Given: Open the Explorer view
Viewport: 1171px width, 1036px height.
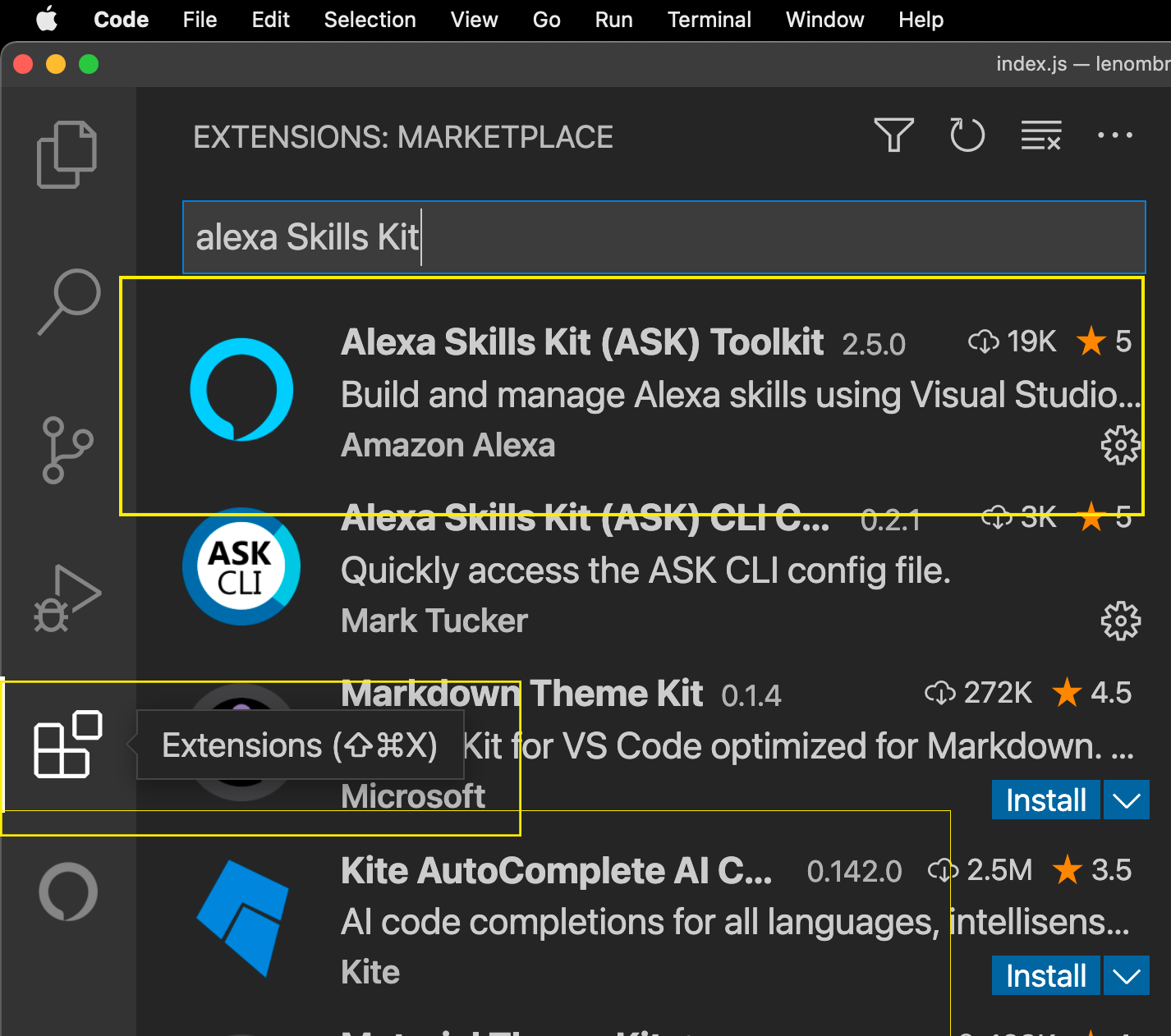Looking at the screenshot, I should pos(66,154).
